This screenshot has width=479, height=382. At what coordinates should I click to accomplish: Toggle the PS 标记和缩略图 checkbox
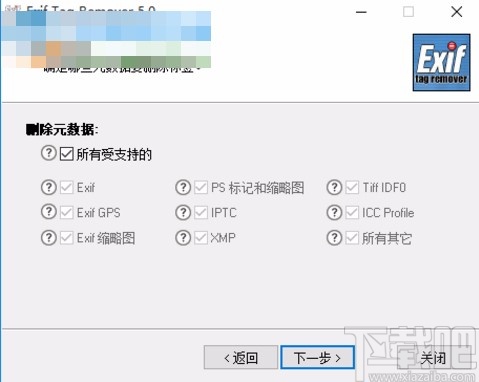(201, 187)
